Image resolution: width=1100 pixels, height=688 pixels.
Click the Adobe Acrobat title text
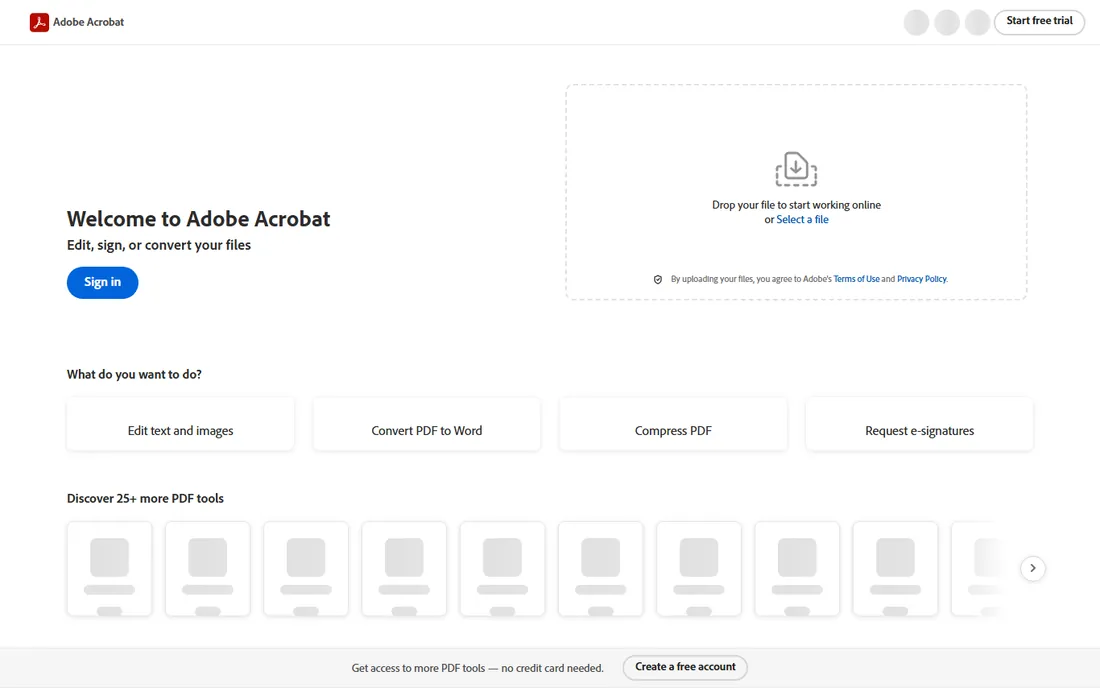pos(88,22)
